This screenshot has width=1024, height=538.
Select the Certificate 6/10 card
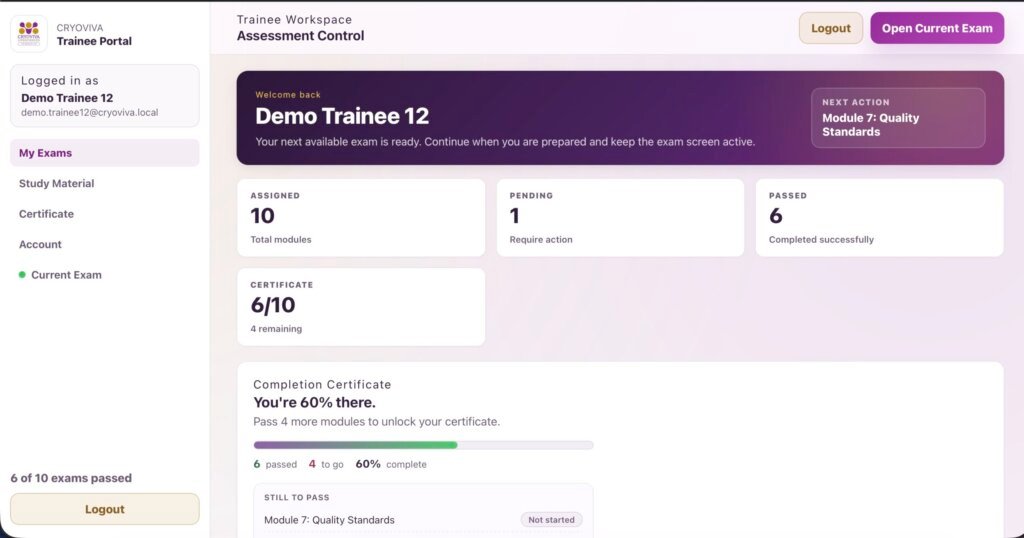click(x=361, y=307)
